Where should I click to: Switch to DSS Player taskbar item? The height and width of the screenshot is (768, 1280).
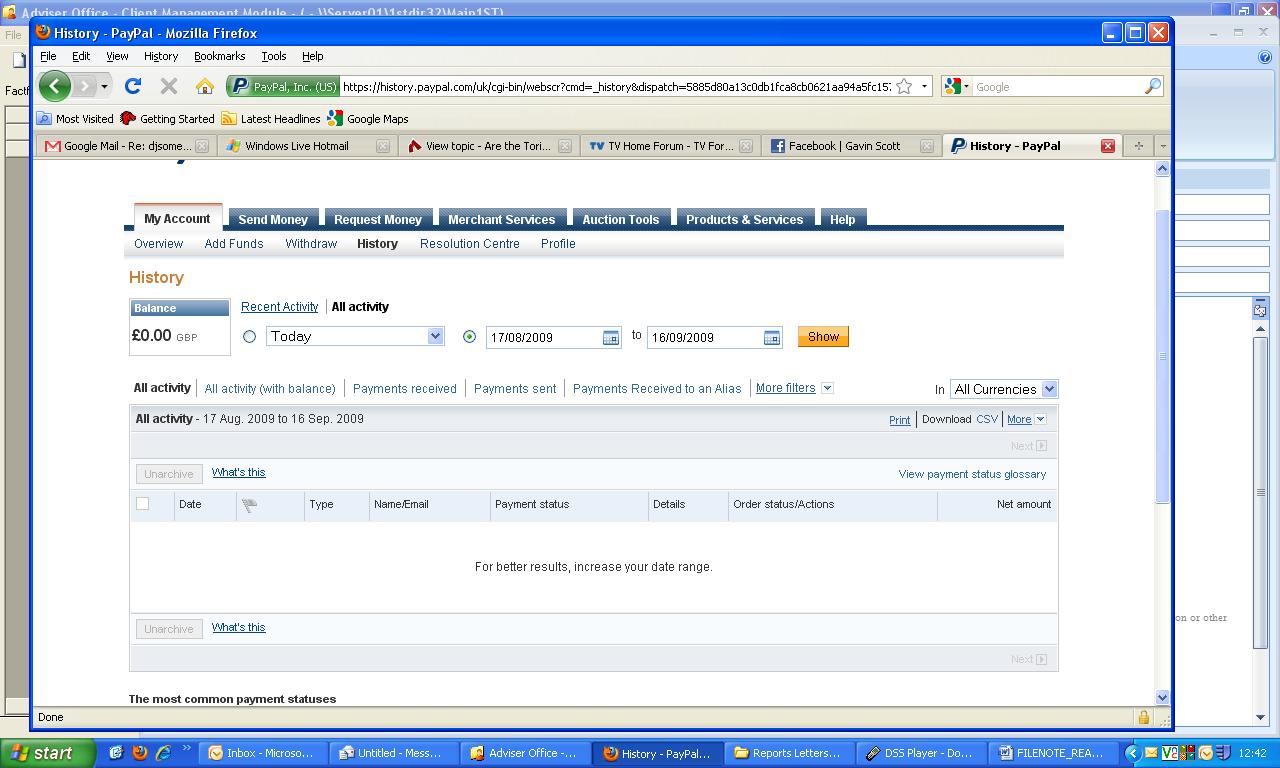coord(919,753)
